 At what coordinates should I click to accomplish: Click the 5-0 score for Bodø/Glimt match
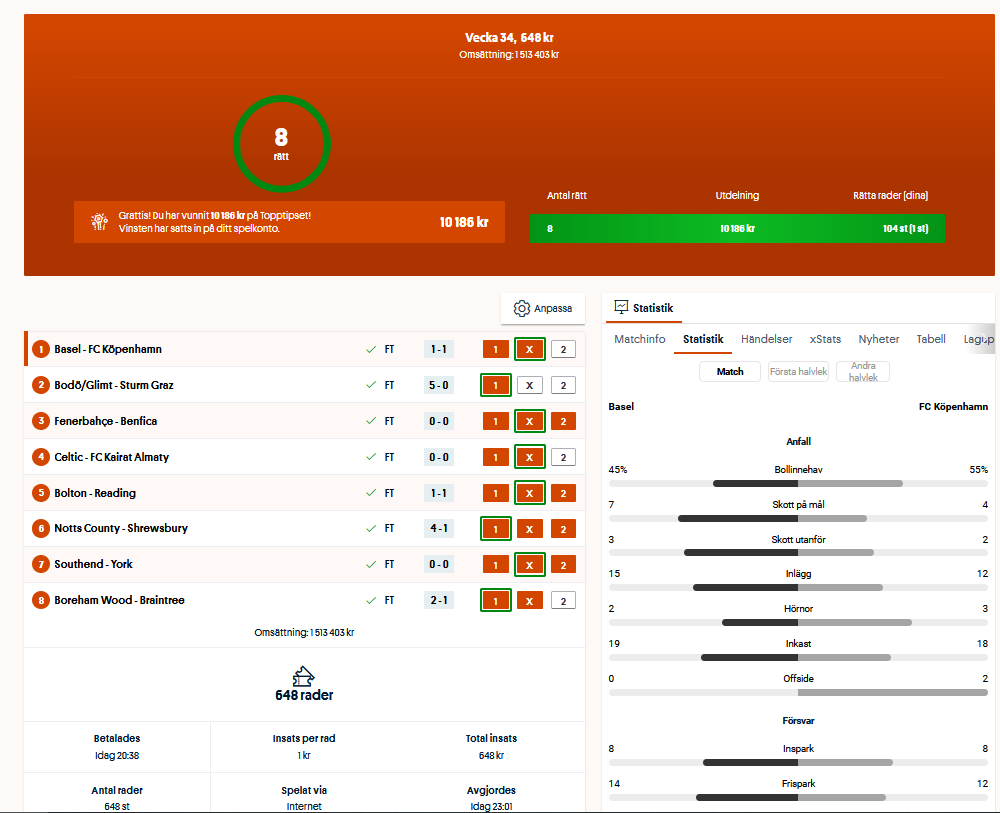pyautogui.click(x=439, y=385)
